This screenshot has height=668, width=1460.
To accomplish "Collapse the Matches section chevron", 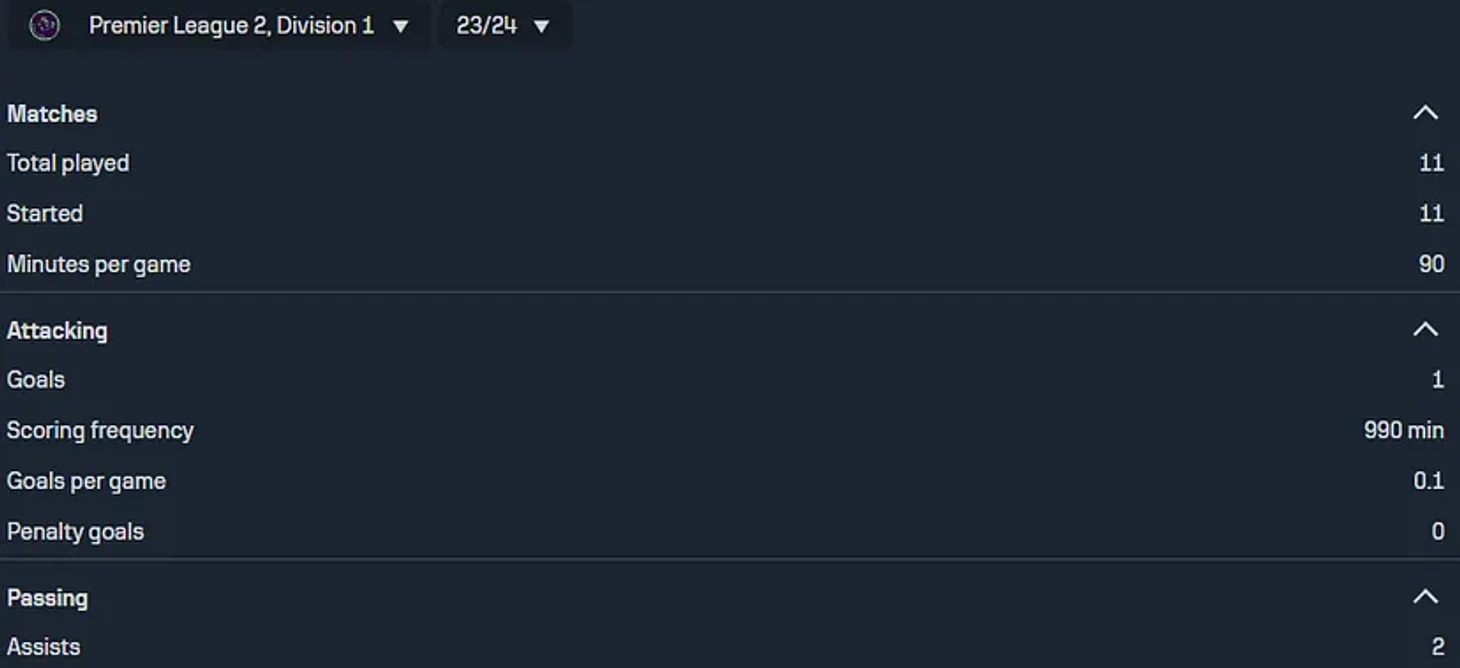I will click(x=1425, y=113).
